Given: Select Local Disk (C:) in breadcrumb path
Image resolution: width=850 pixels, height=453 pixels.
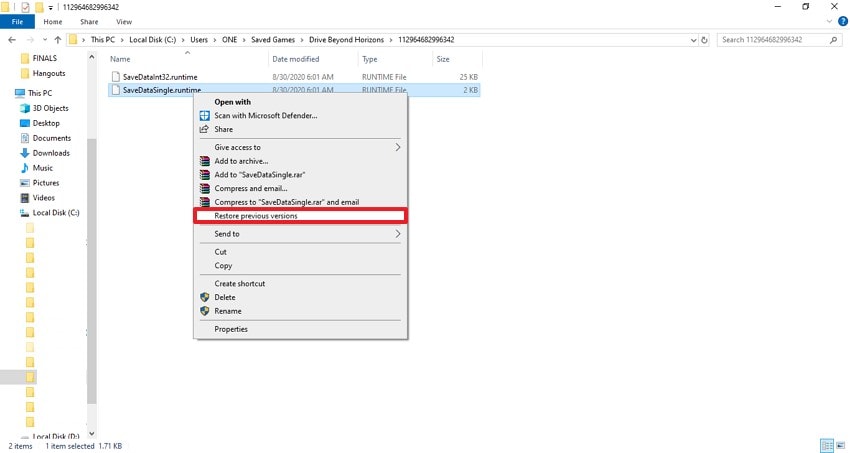Looking at the screenshot, I should coord(152,40).
